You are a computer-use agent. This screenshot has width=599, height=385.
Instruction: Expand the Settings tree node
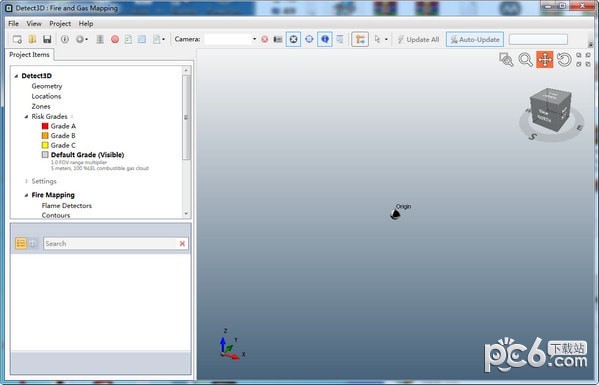[26, 181]
